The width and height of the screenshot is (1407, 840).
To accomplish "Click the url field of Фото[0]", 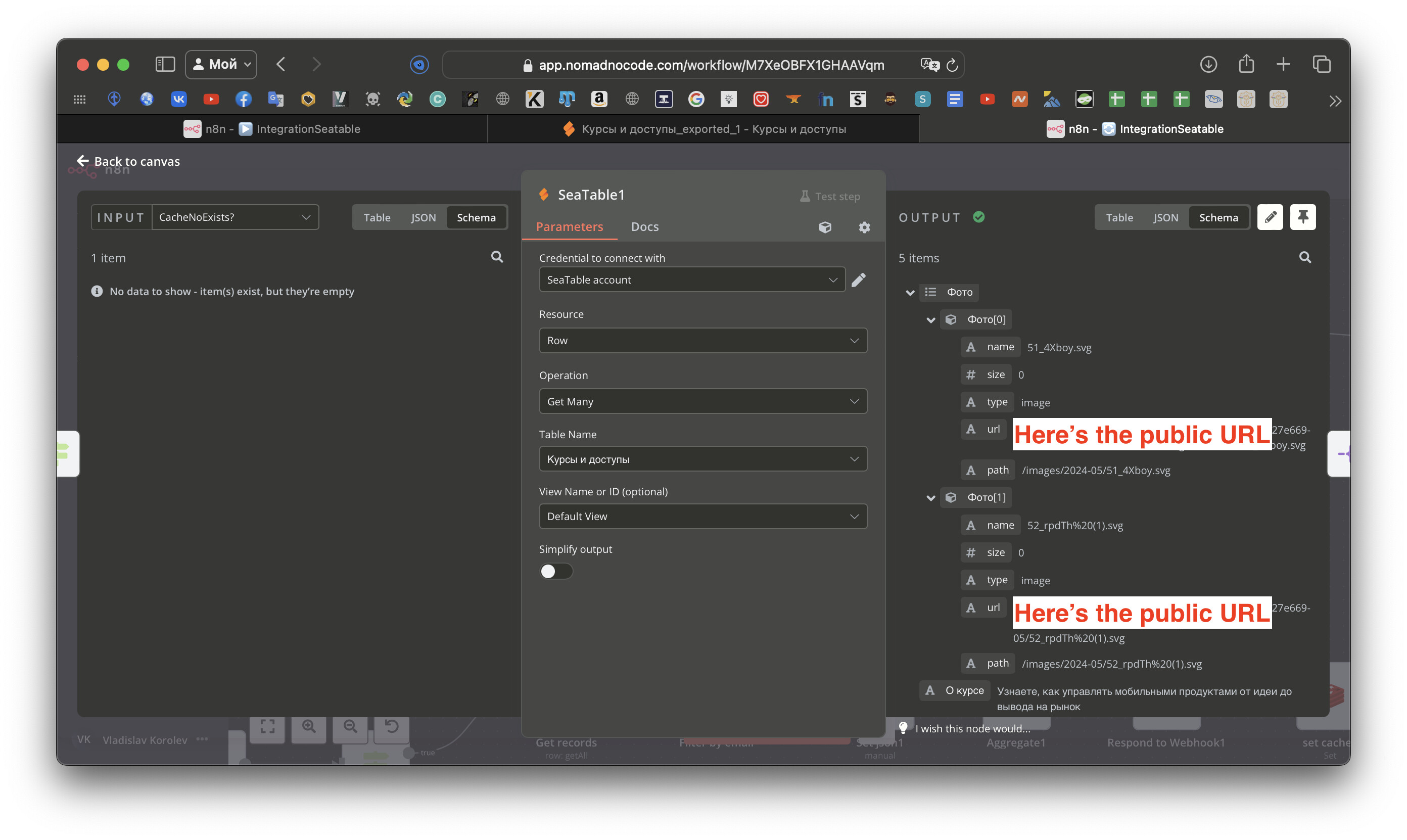I will (x=983, y=429).
